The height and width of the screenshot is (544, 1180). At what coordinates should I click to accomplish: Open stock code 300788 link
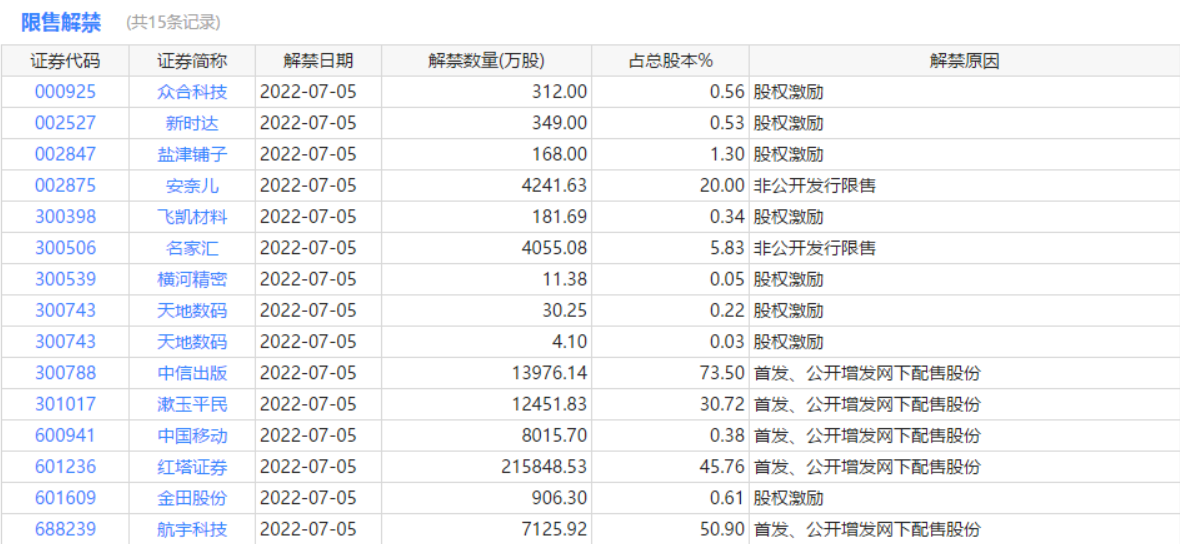point(65,373)
